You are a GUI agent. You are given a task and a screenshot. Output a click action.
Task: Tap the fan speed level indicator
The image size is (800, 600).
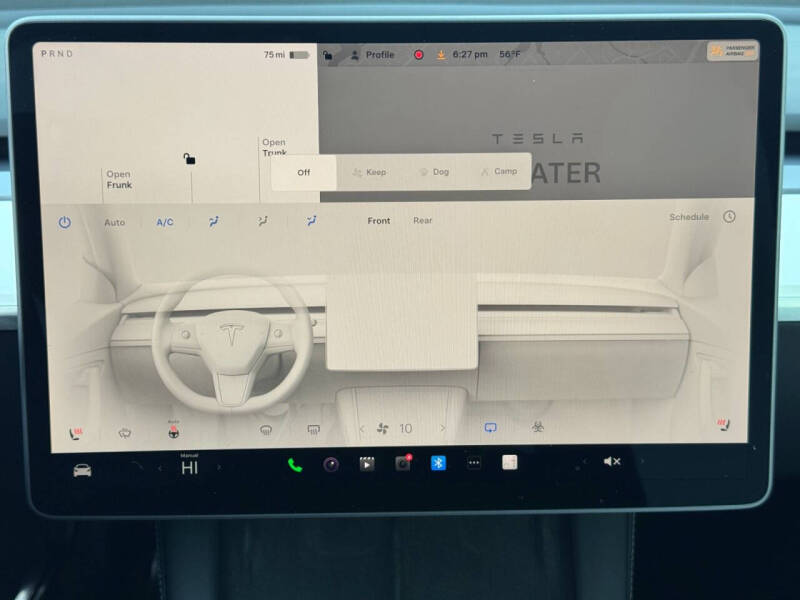[x=403, y=427]
